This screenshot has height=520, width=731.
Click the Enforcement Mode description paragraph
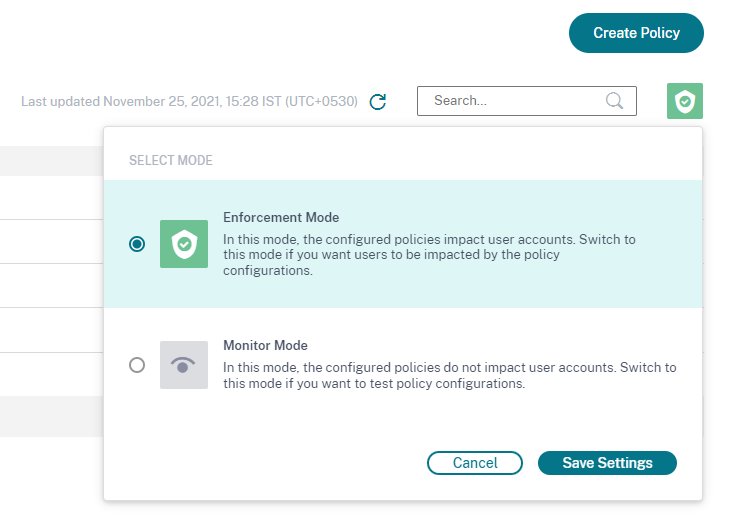point(430,255)
